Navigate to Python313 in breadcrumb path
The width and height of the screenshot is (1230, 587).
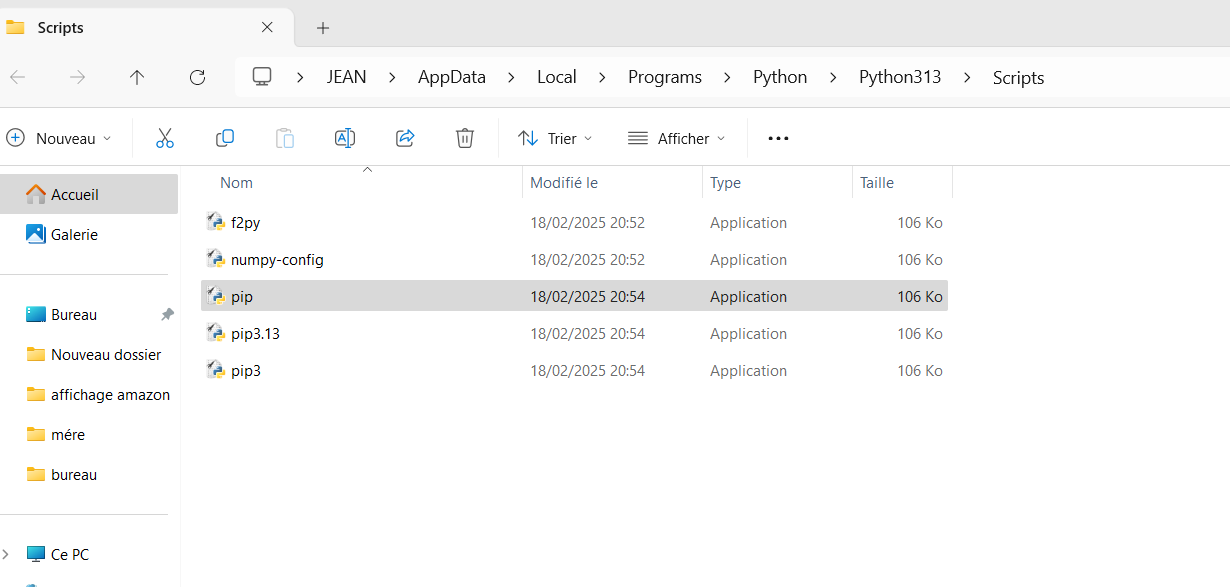[x=900, y=77]
